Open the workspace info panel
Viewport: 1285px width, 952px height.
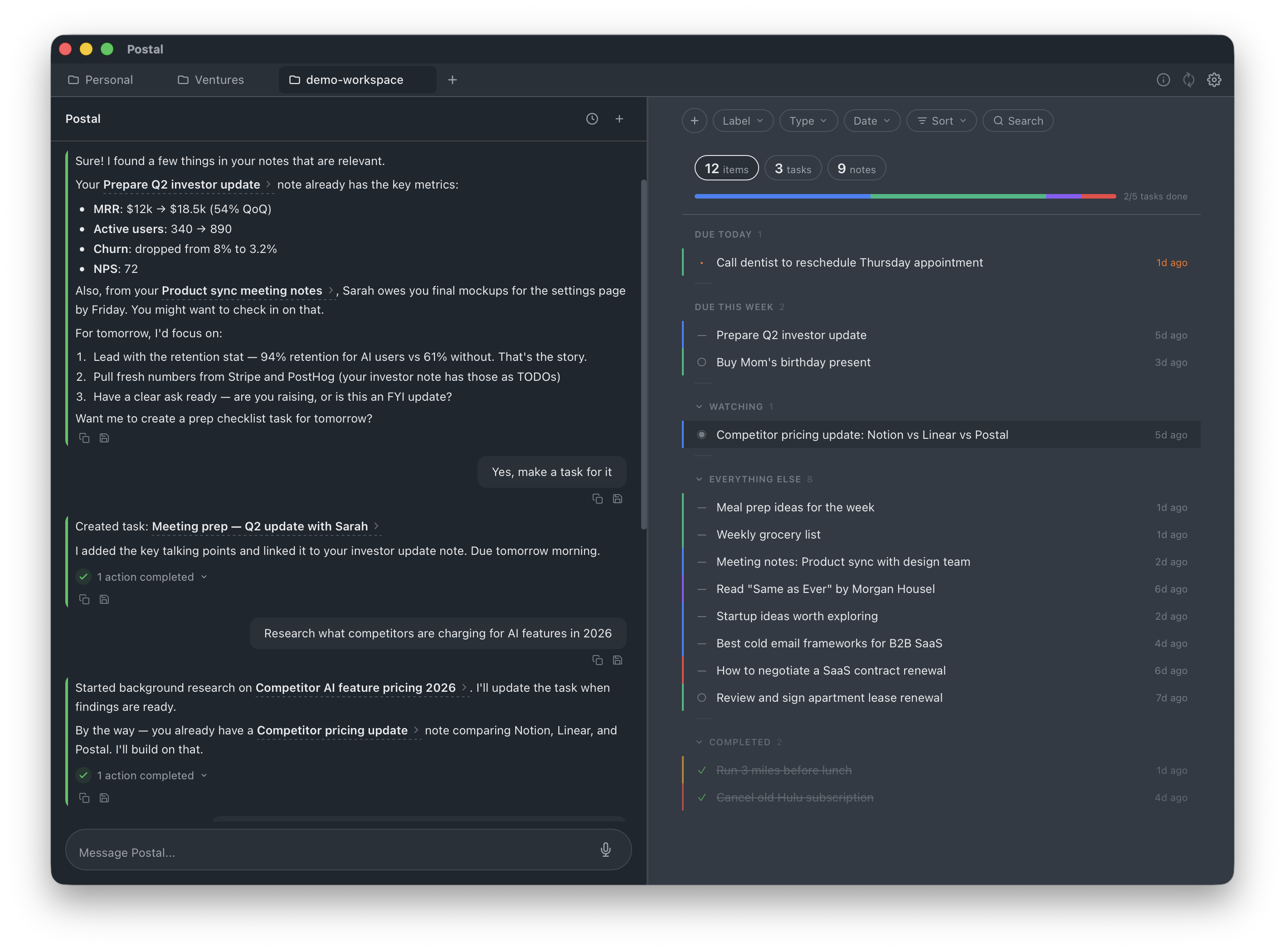[x=1163, y=79]
